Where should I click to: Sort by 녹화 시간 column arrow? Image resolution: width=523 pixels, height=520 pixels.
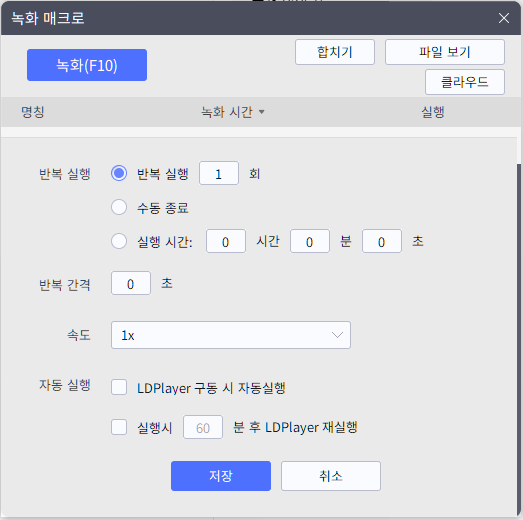click(x=262, y=112)
